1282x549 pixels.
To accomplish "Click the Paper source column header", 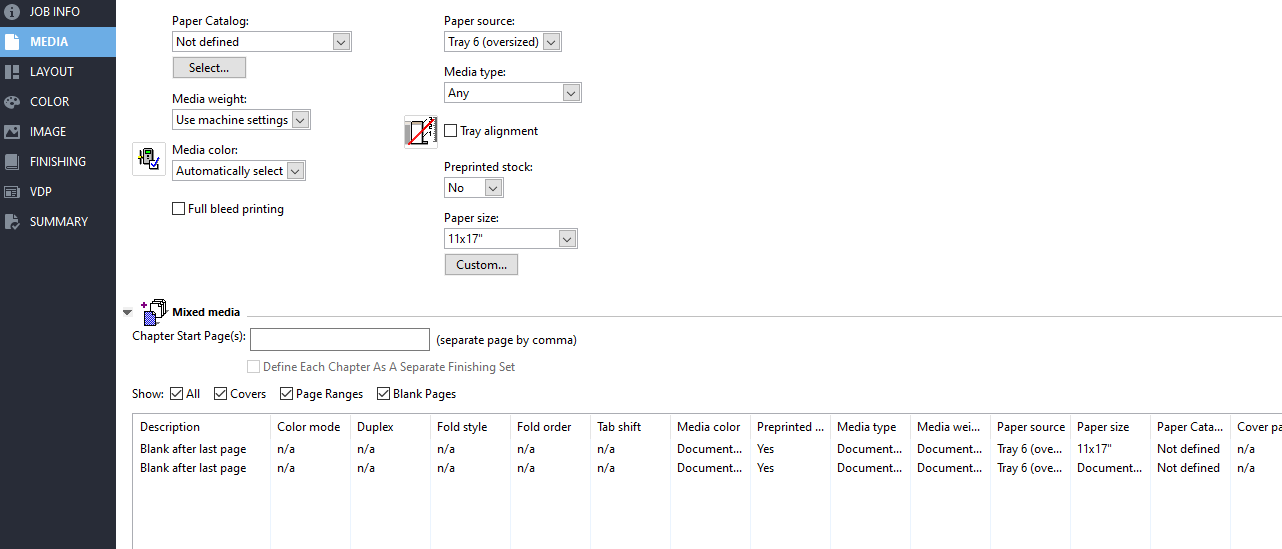I will [1031, 427].
